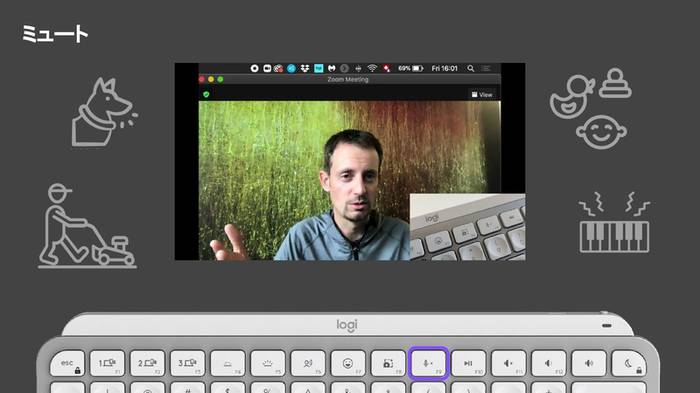
Task: Open the View layout dropdown
Action: (482, 95)
